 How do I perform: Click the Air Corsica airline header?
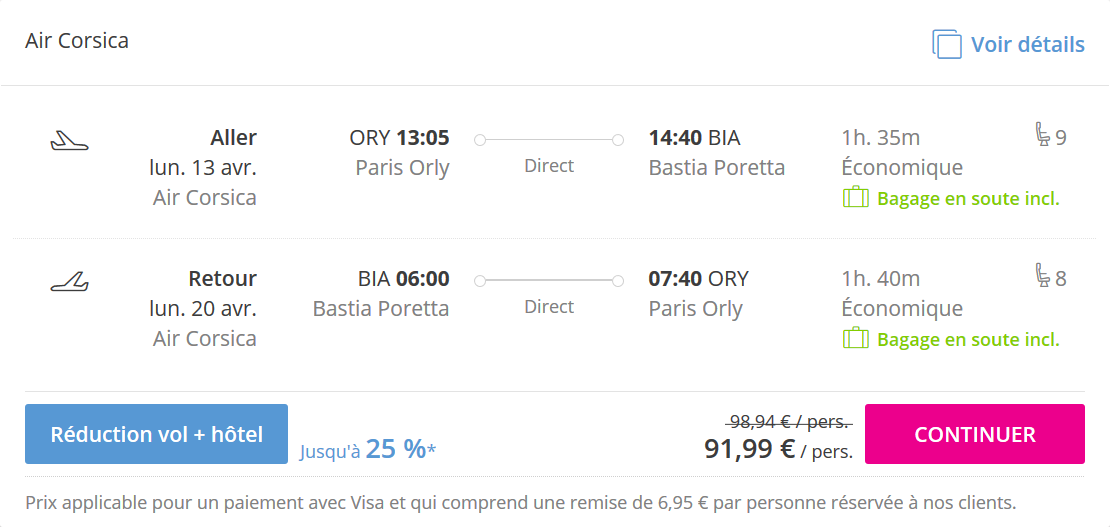[77, 41]
